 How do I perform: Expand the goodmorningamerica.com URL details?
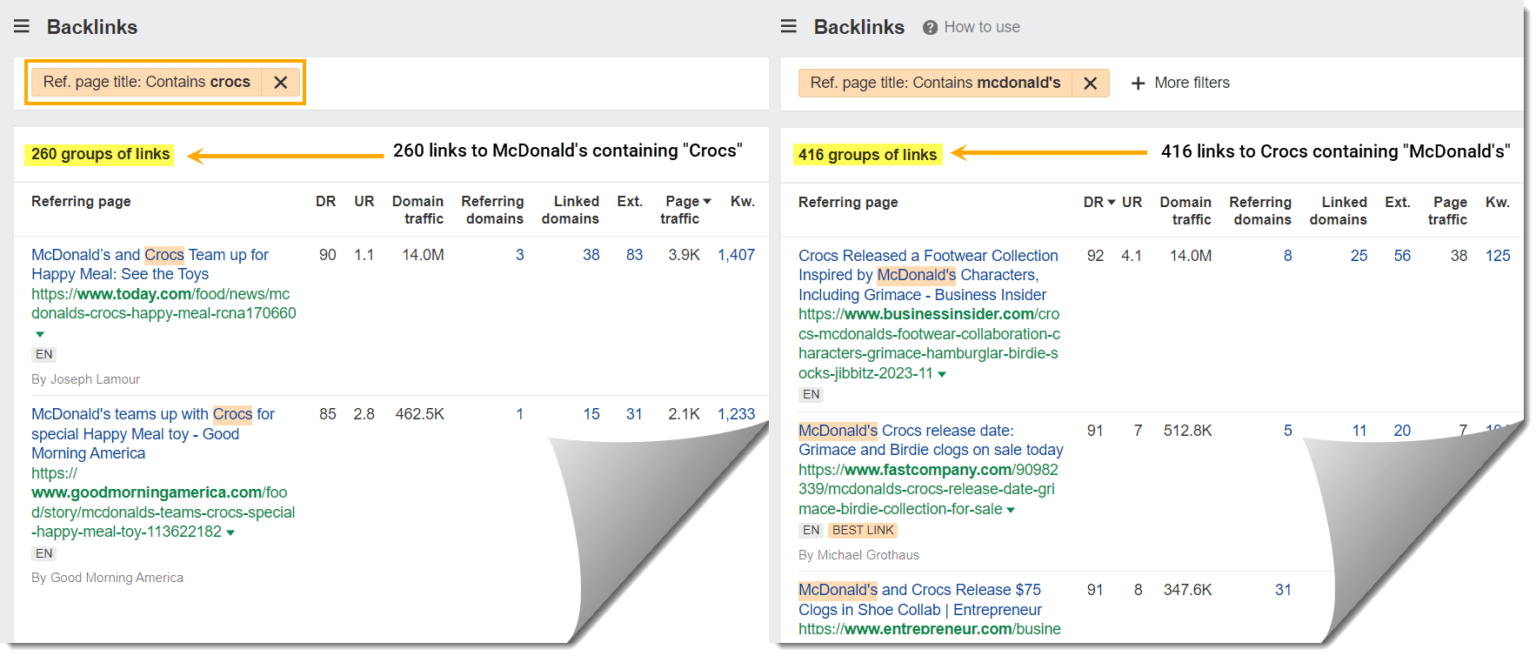point(231,532)
